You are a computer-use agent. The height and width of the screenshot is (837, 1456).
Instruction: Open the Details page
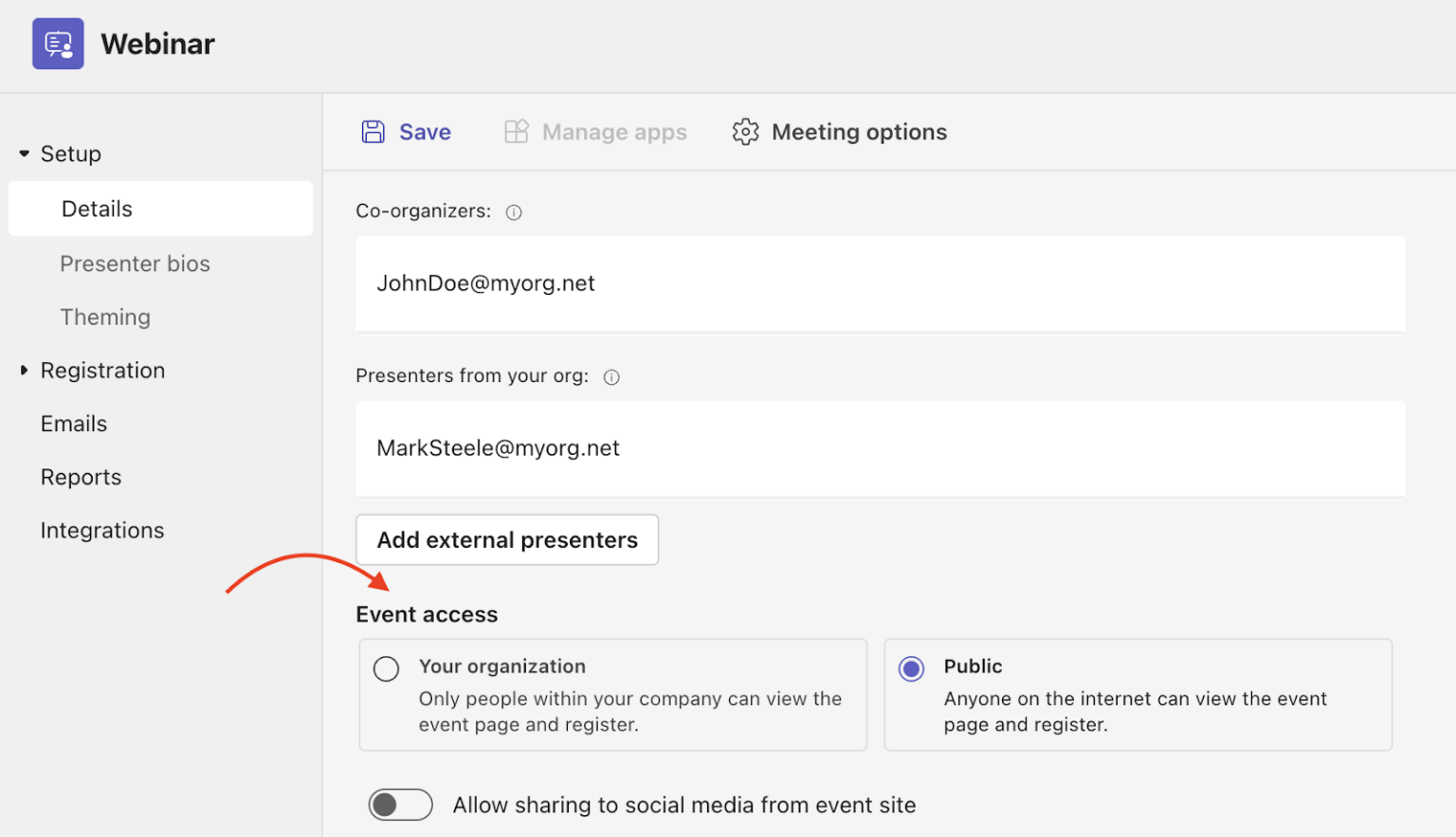coord(97,209)
